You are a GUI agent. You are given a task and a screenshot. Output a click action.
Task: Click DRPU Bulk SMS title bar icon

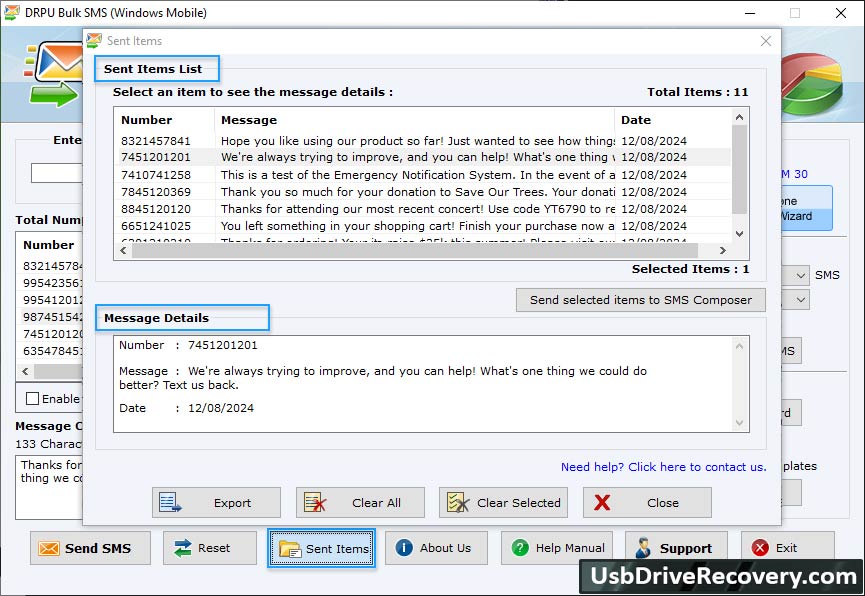(12, 13)
